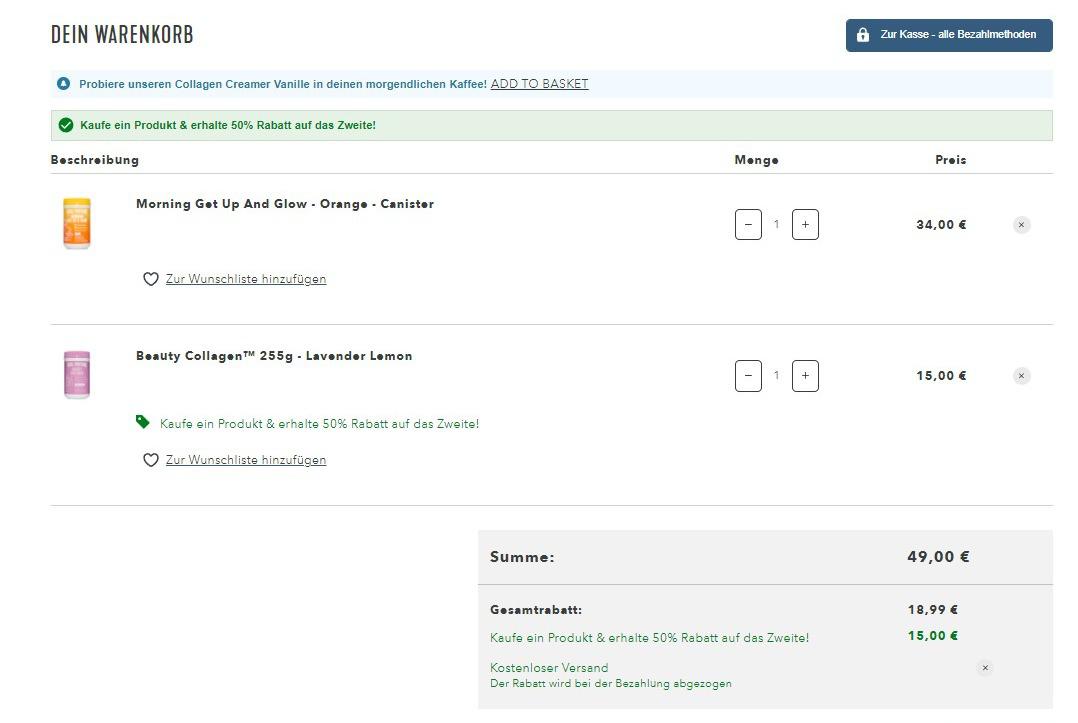Increase quantity of Morning Get Up And Glow
The width and height of the screenshot is (1078, 723).
tap(805, 225)
